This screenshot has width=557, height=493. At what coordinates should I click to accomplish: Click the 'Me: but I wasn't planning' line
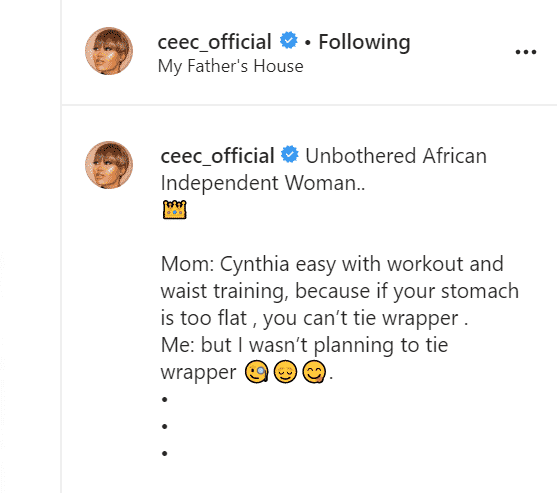coord(304,345)
